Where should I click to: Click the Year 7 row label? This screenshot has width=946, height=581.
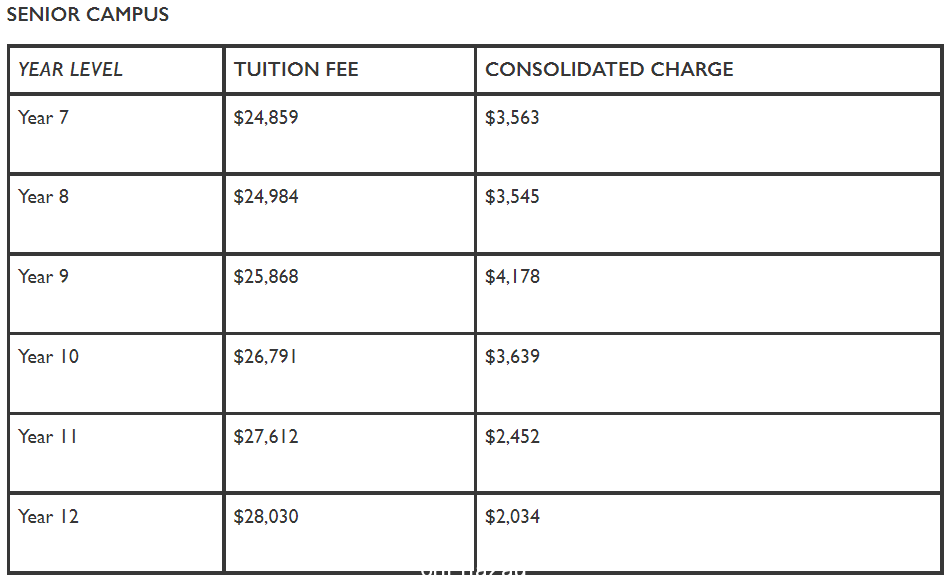pyautogui.click(x=43, y=117)
